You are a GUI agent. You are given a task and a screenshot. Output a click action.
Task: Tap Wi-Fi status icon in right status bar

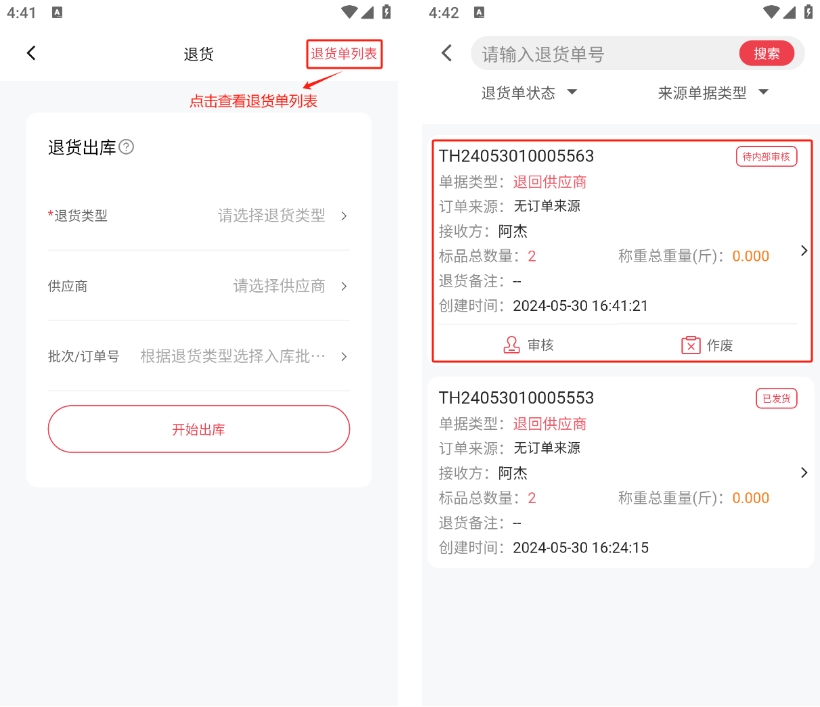[768, 12]
